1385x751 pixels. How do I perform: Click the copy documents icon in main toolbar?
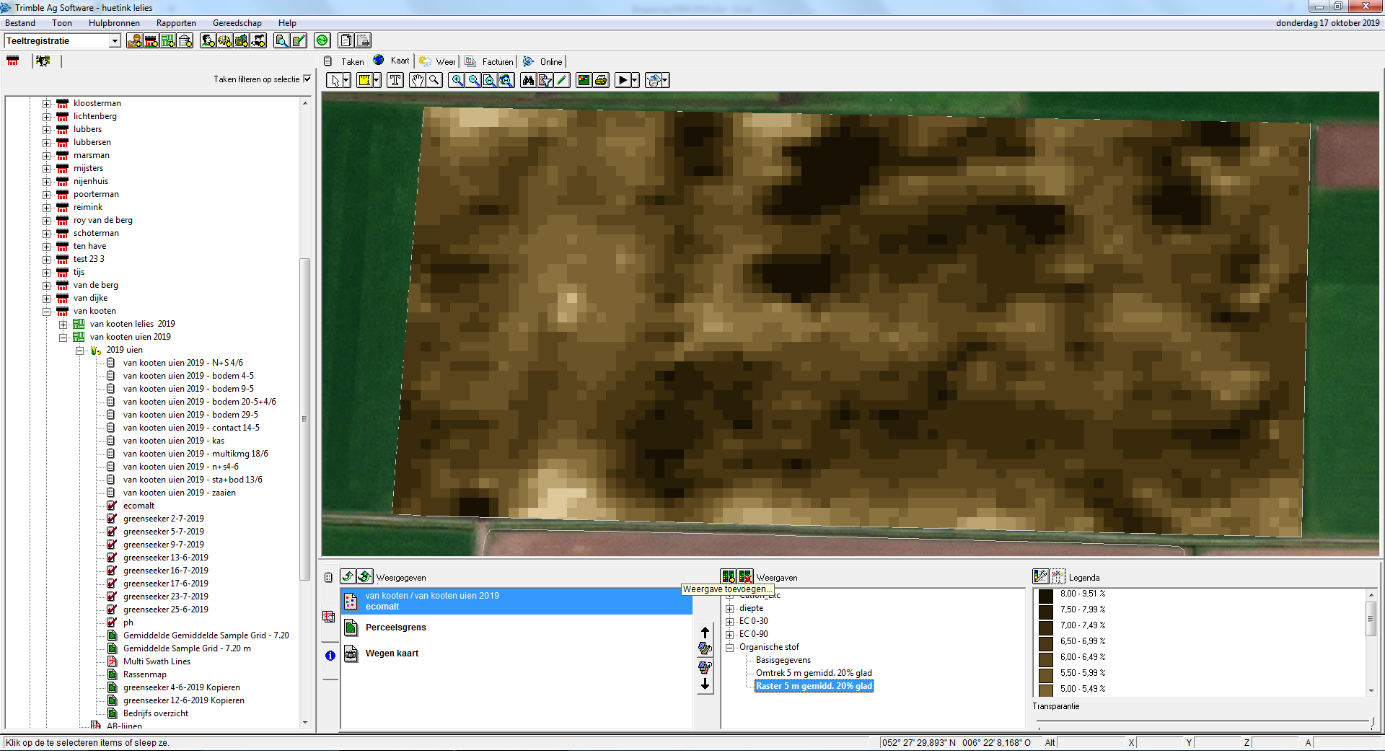(x=346, y=40)
